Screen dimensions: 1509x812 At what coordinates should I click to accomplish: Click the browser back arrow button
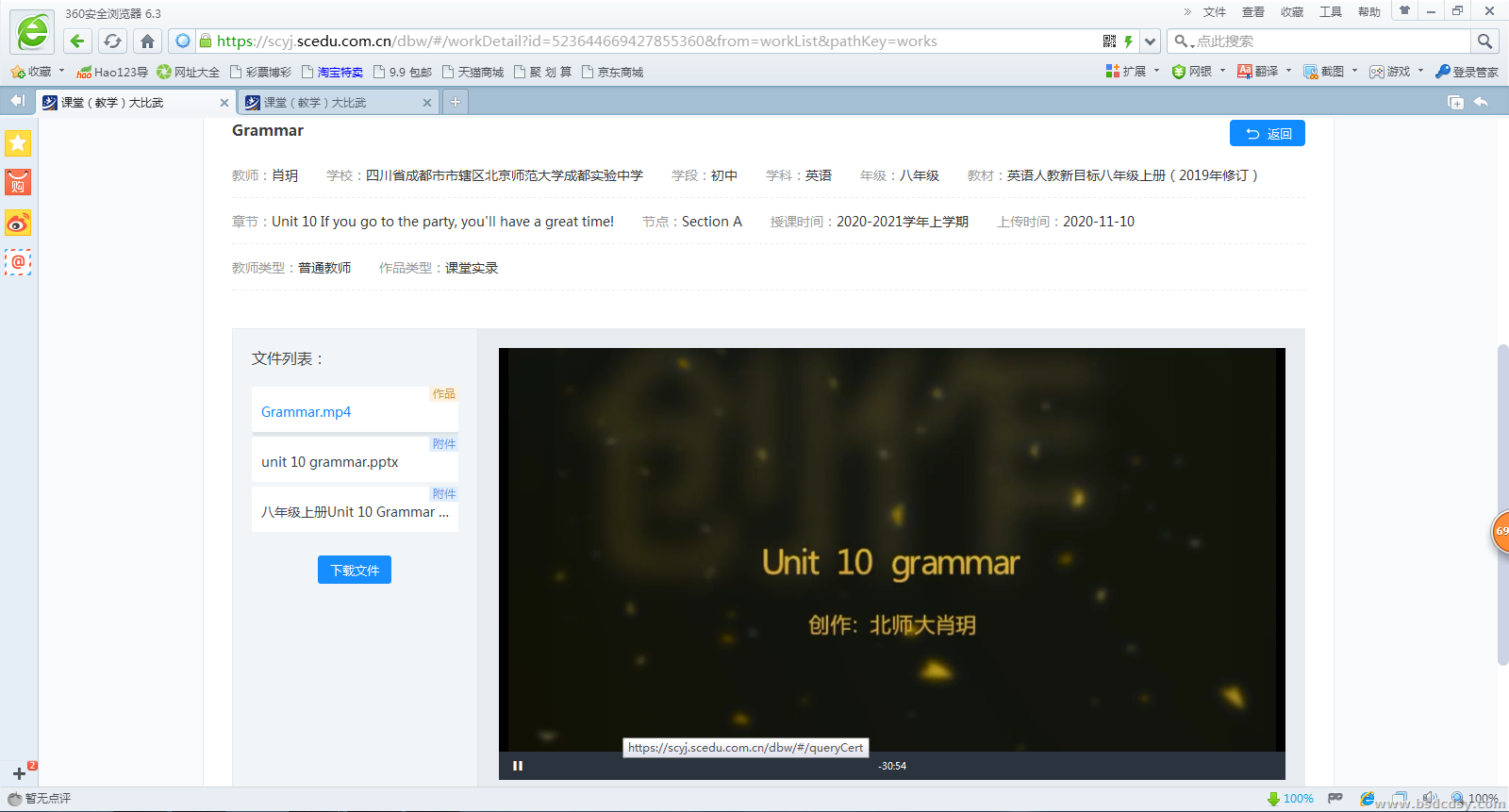pyautogui.click(x=77, y=41)
